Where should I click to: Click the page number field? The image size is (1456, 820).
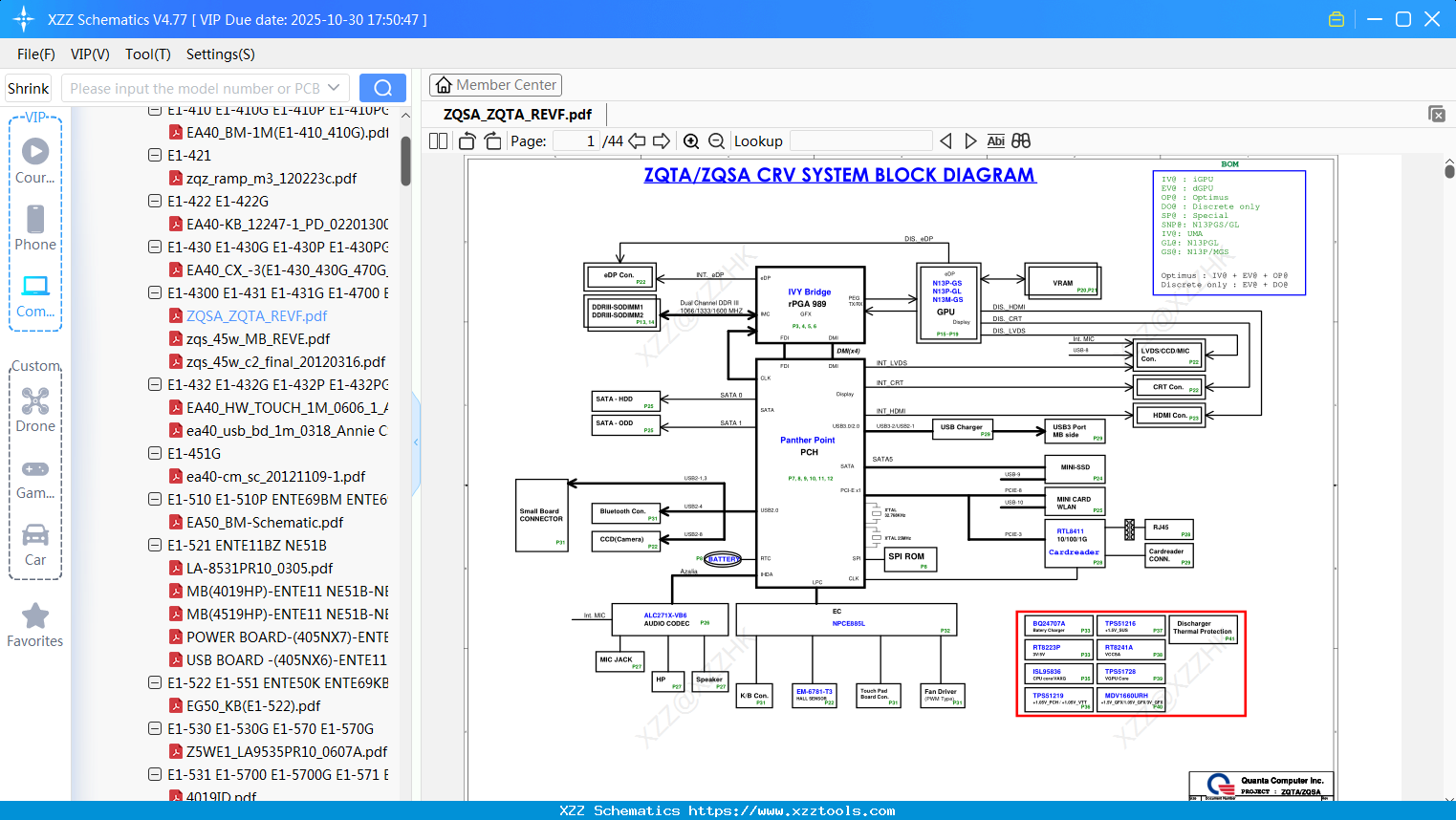(576, 141)
